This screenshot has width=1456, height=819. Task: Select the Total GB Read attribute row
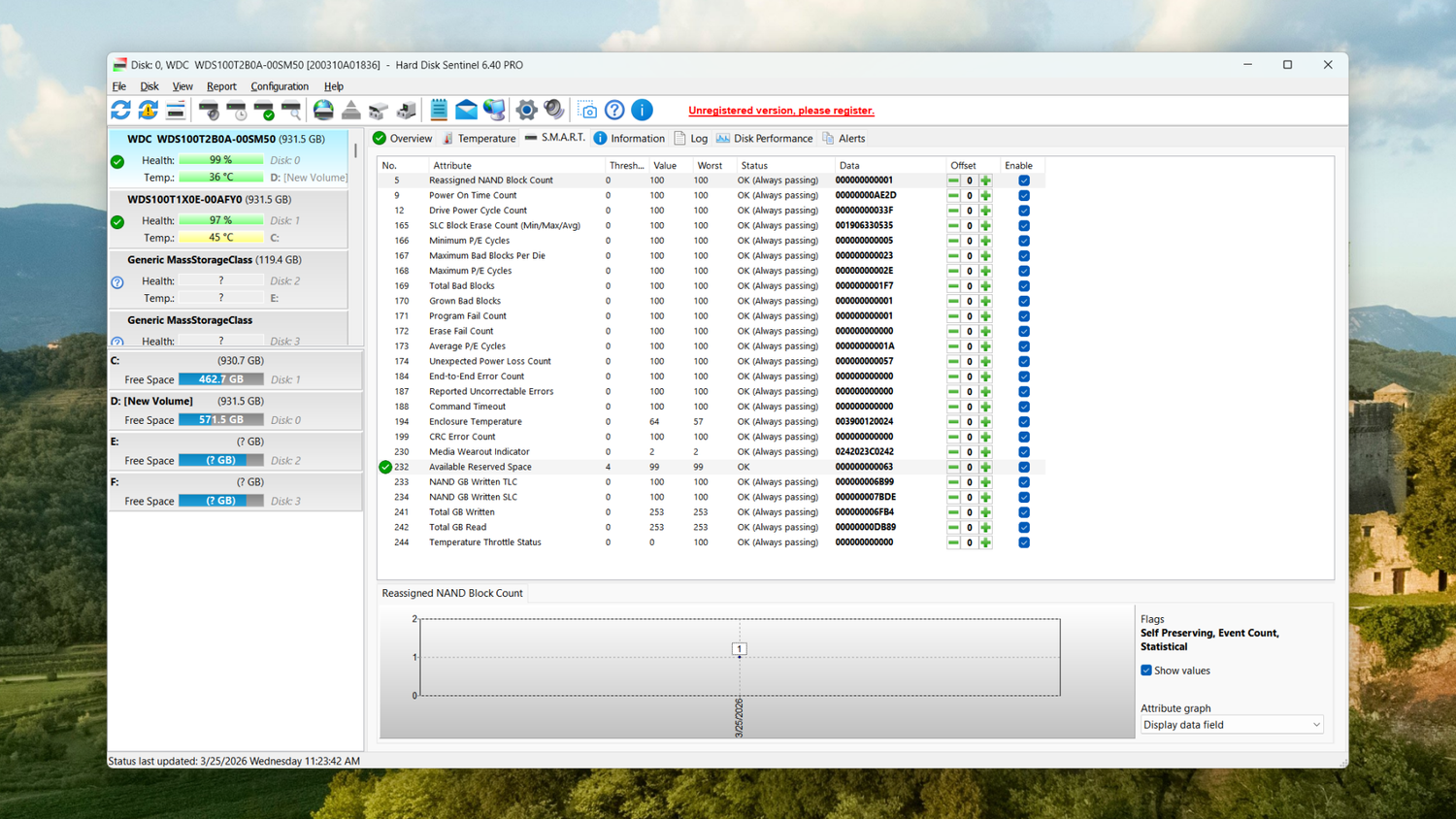click(x=711, y=528)
